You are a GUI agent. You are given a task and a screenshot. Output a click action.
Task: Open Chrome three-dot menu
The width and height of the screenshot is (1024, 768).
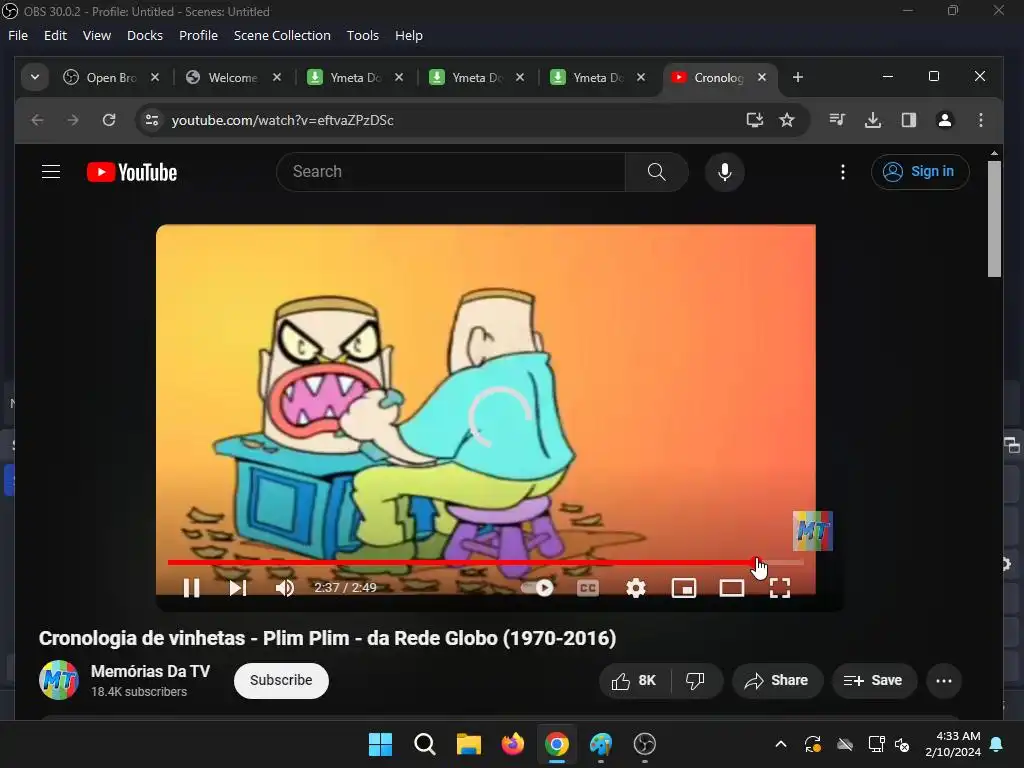point(980,120)
